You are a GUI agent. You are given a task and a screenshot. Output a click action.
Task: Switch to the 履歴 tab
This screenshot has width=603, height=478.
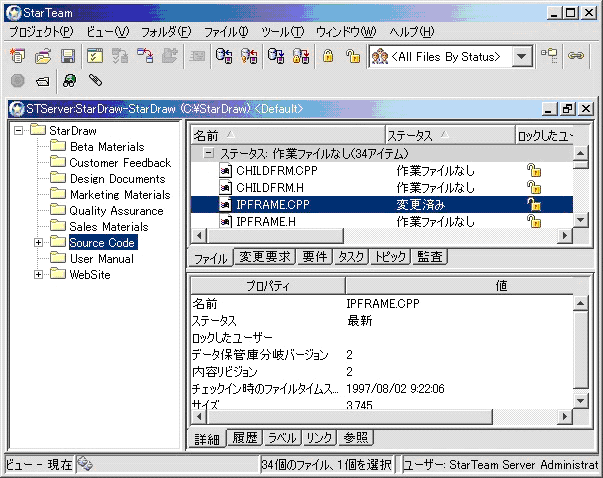245,438
